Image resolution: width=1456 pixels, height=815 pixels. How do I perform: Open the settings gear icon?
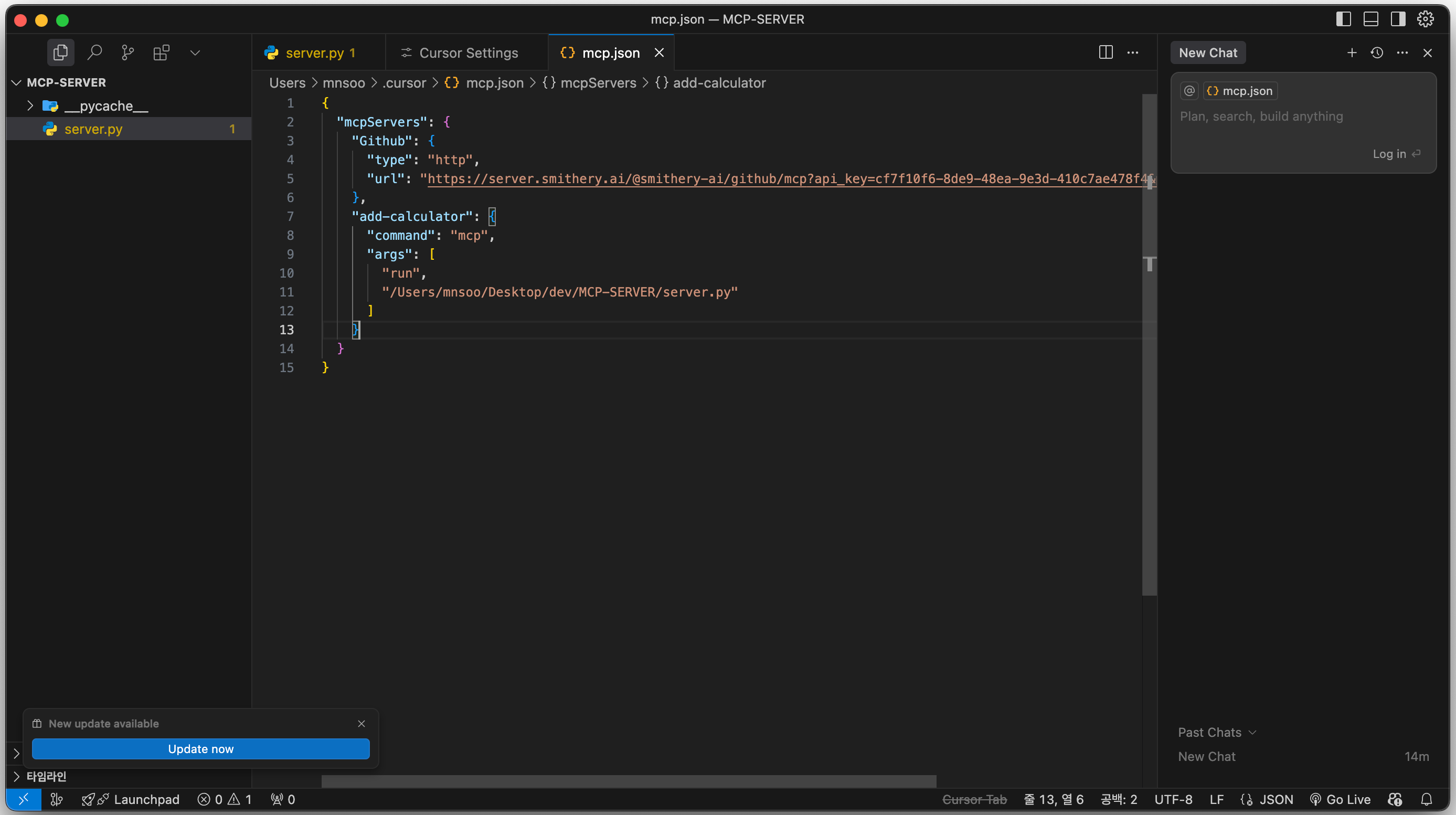1425,19
